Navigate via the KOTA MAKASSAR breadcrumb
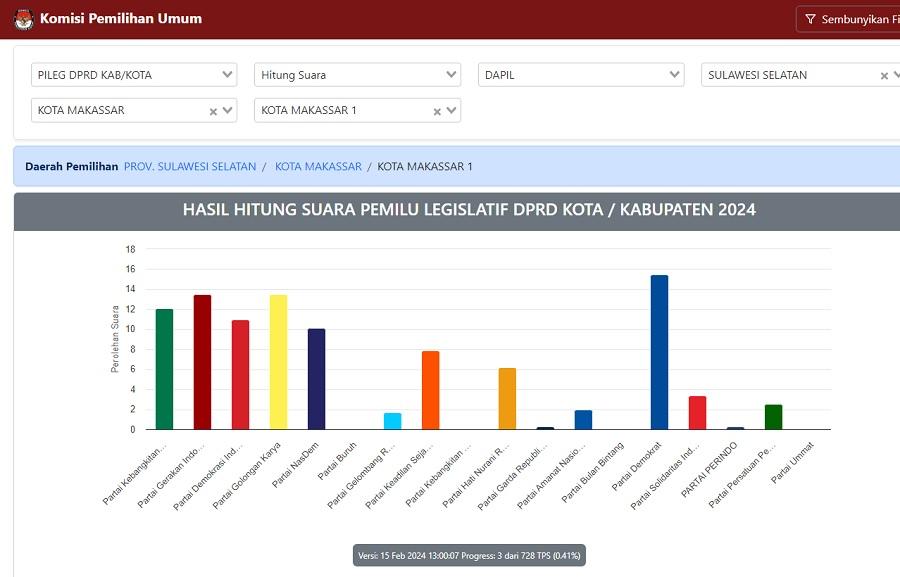The height and width of the screenshot is (577, 900). coord(318,166)
